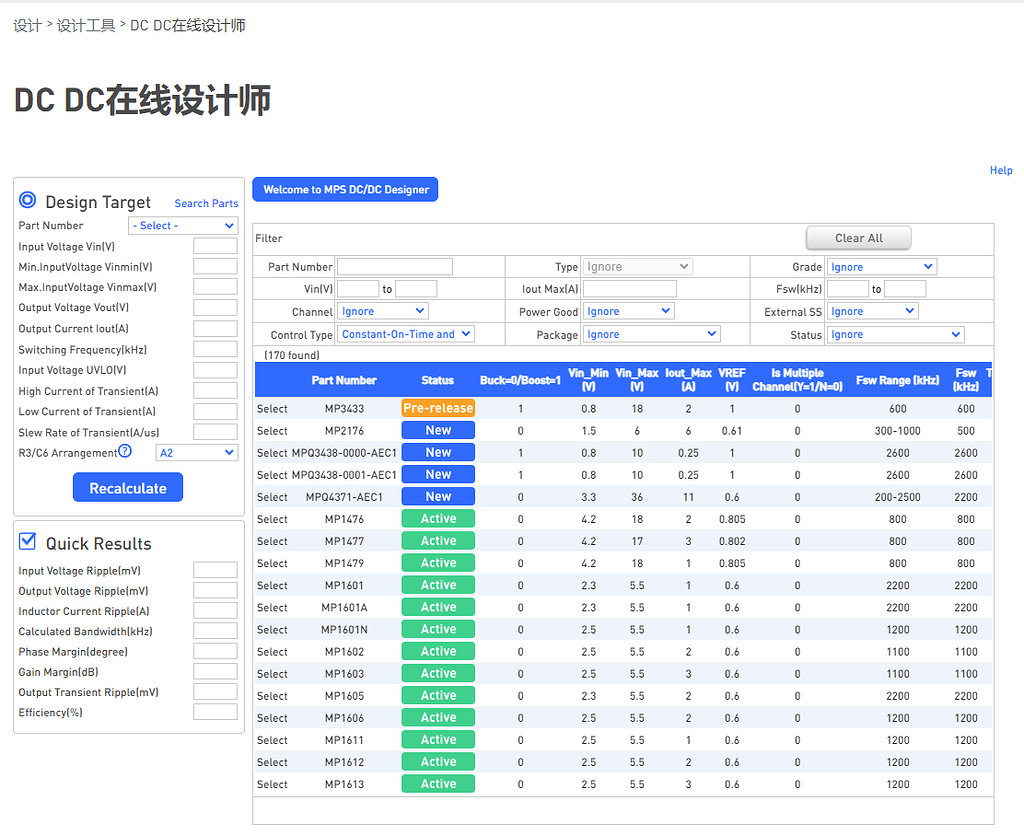Click the Vin(V) range input field
The width and height of the screenshot is (1024, 836).
pyautogui.click(x=358, y=288)
